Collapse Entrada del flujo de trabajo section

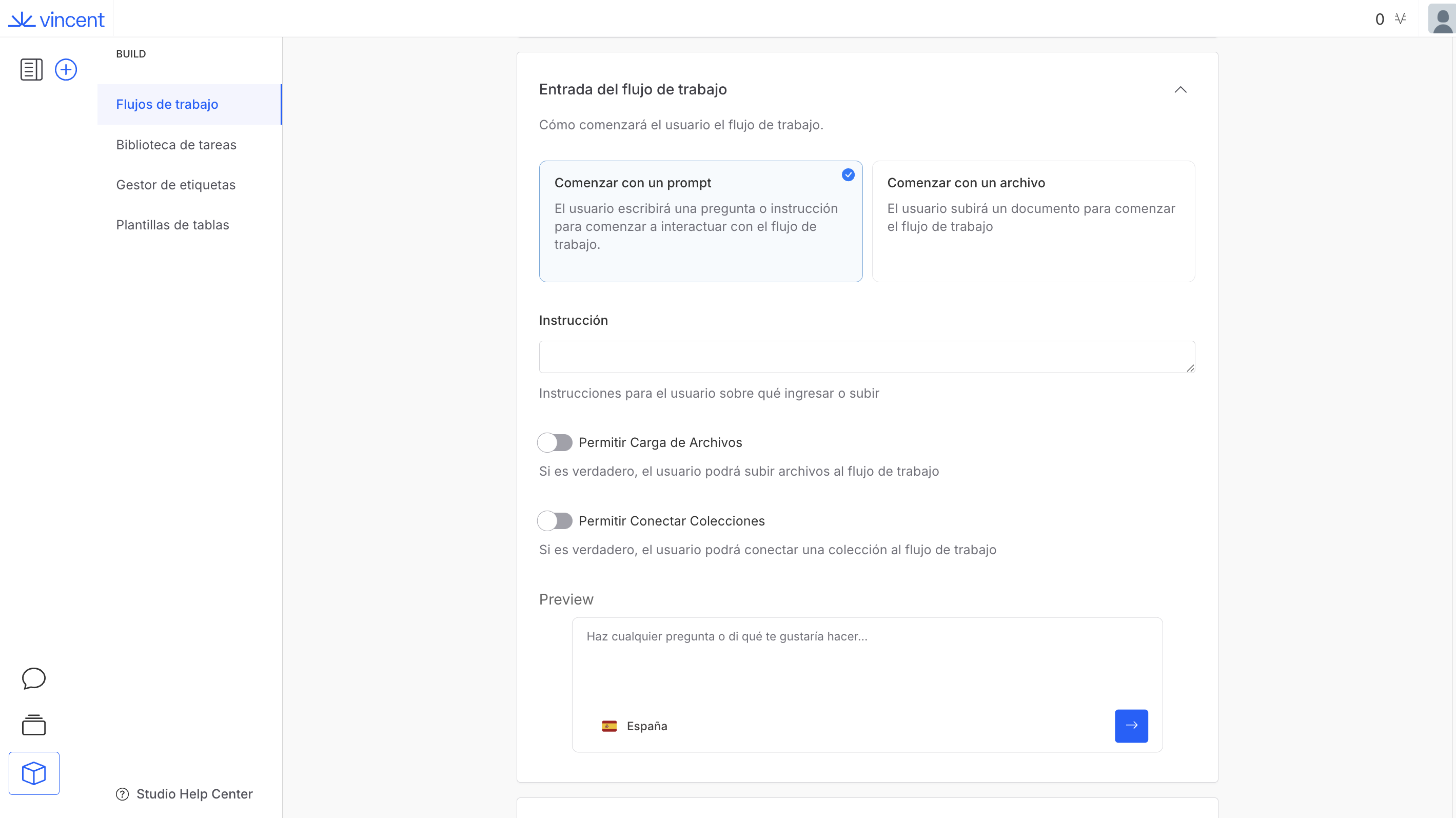tap(1180, 90)
